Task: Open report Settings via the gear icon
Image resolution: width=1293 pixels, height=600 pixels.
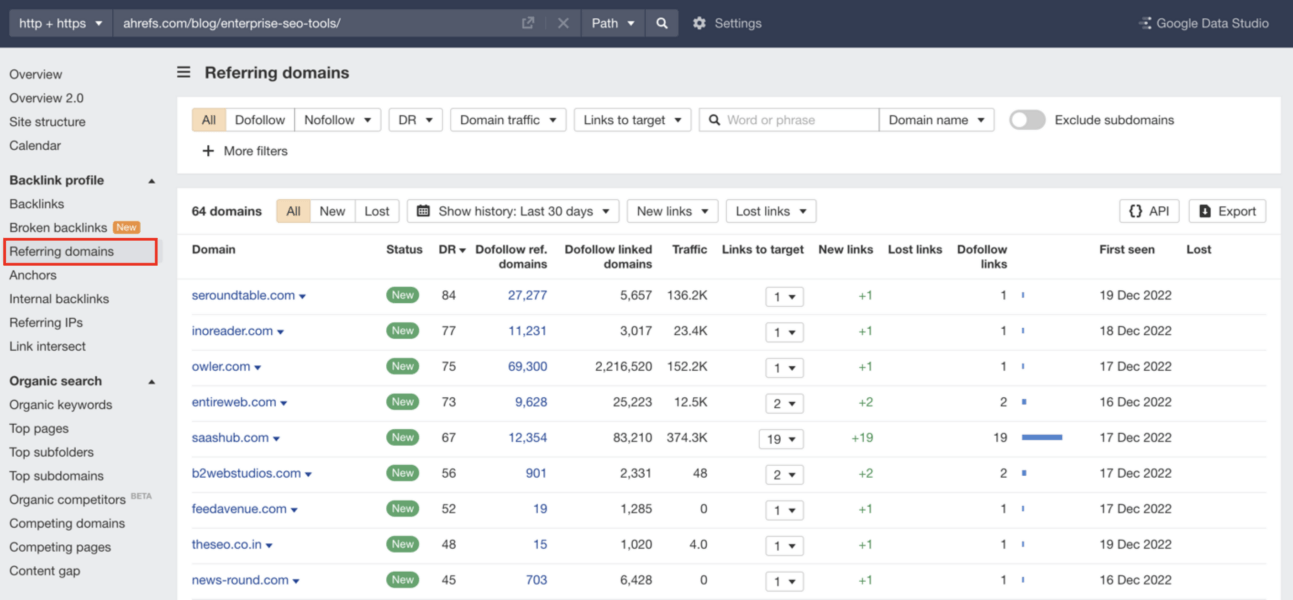Action: [x=700, y=22]
